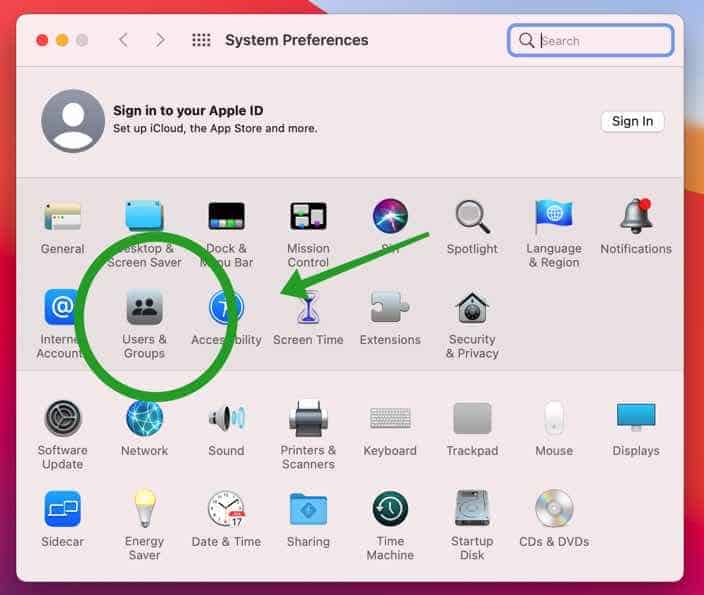Click 'Sign in to your Apple ID' text

pos(188,110)
